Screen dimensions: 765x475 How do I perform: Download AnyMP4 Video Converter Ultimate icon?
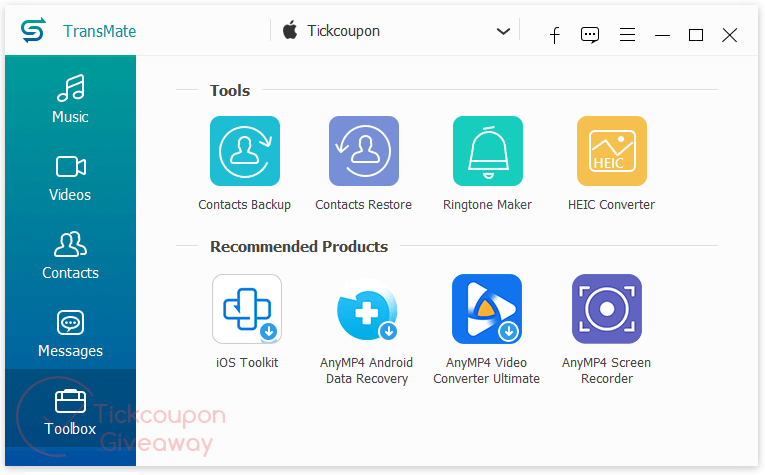pyautogui.click(x=487, y=309)
